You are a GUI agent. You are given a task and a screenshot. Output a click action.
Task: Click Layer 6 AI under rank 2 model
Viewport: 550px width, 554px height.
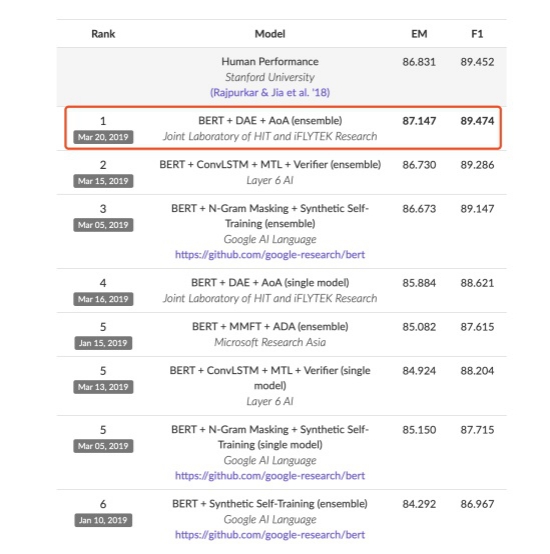(x=270, y=181)
